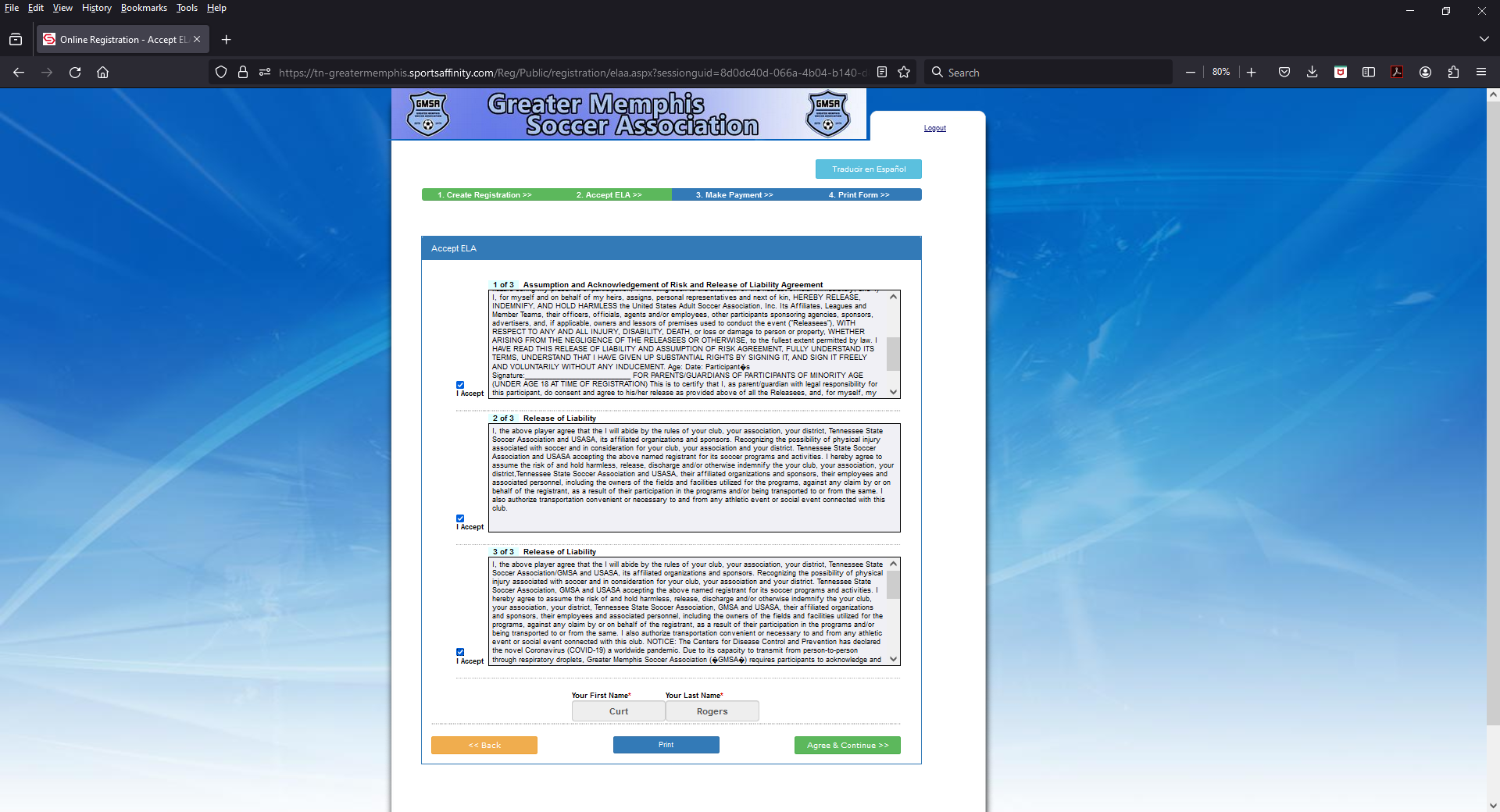This screenshot has width=1500, height=812.
Task: Open the View menu
Action: click(62, 8)
